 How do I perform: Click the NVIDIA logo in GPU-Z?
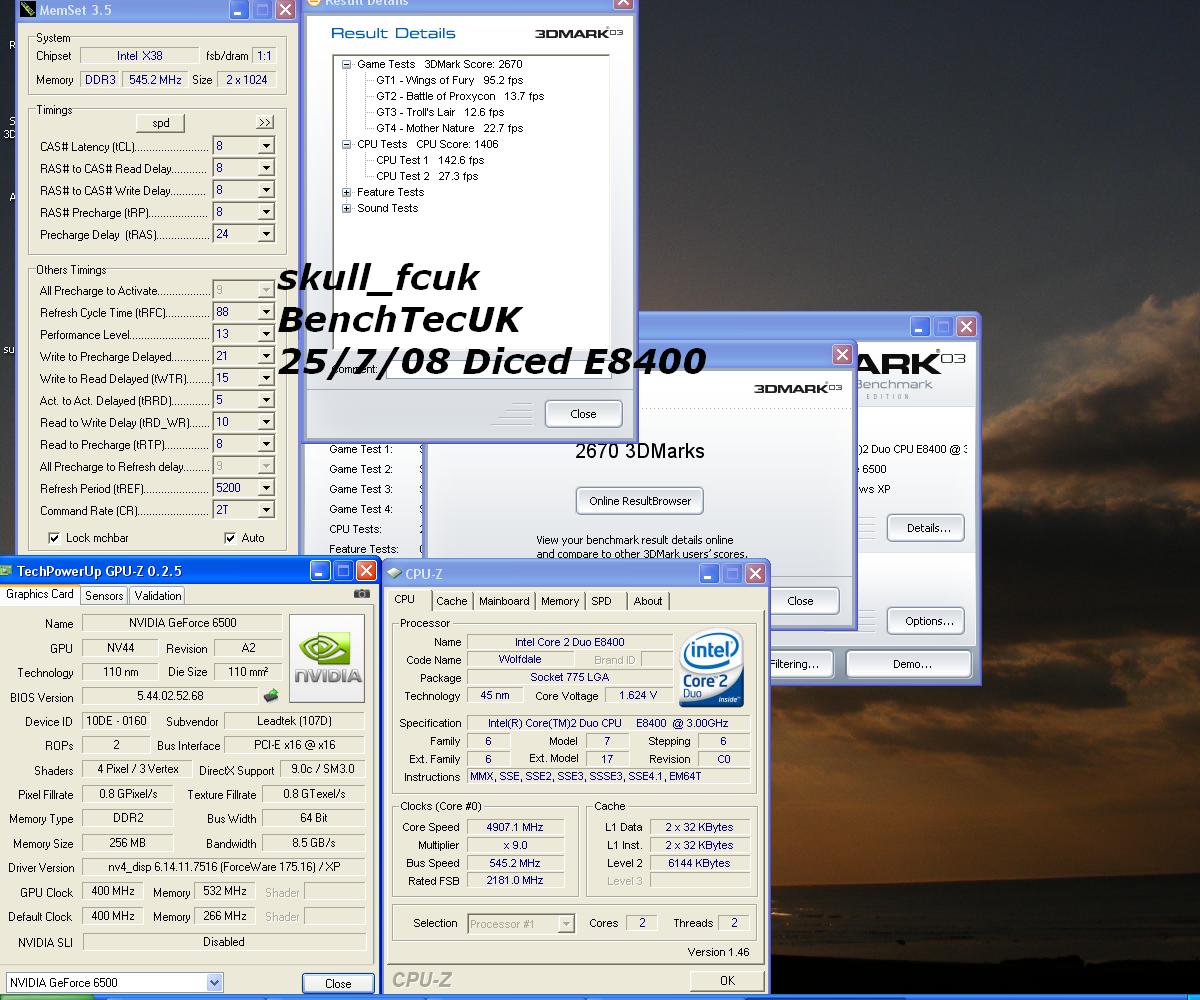(x=327, y=657)
